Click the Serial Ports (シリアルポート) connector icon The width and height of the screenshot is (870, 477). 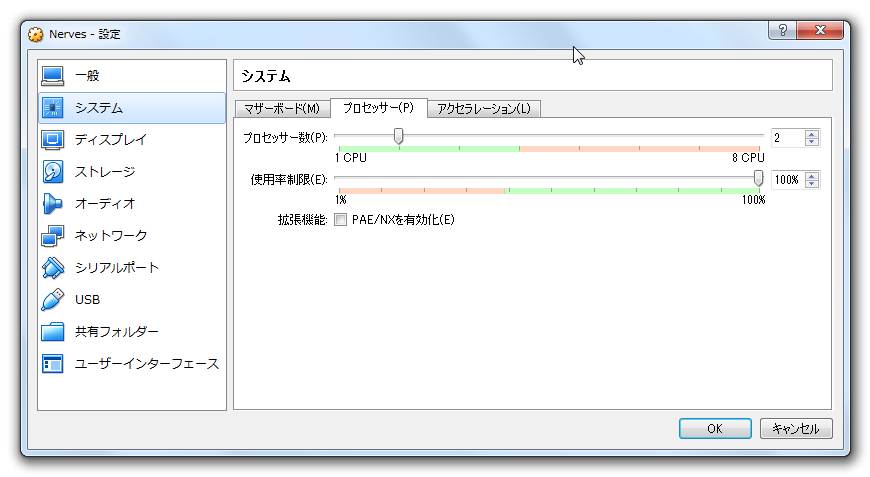pos(53,268)
